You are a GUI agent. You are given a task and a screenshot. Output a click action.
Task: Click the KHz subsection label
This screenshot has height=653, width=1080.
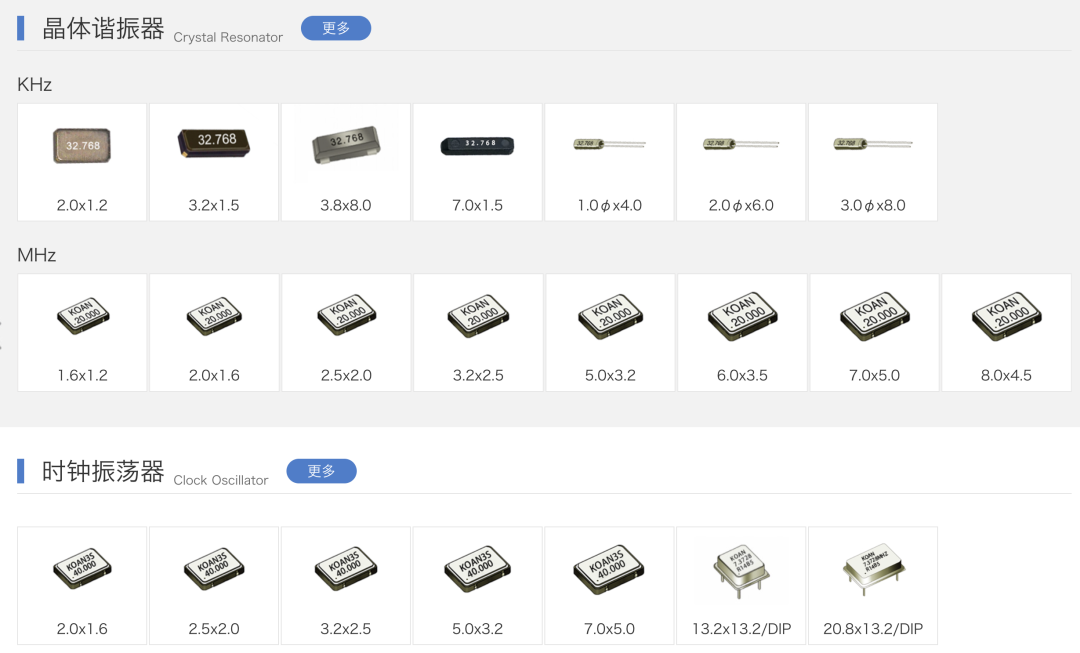[34, 85]
